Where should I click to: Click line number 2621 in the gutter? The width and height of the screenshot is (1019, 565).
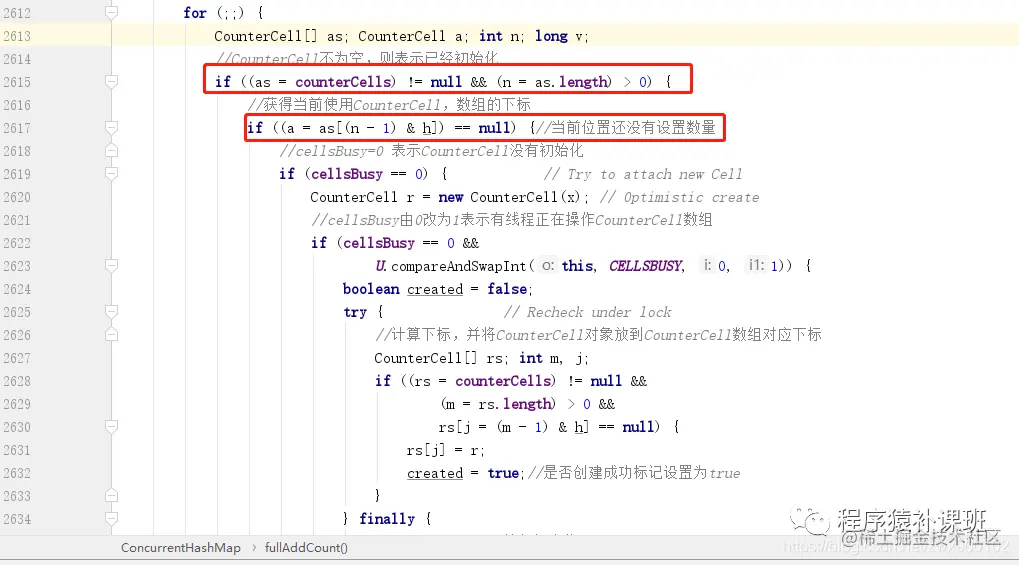tap(17, 220)
